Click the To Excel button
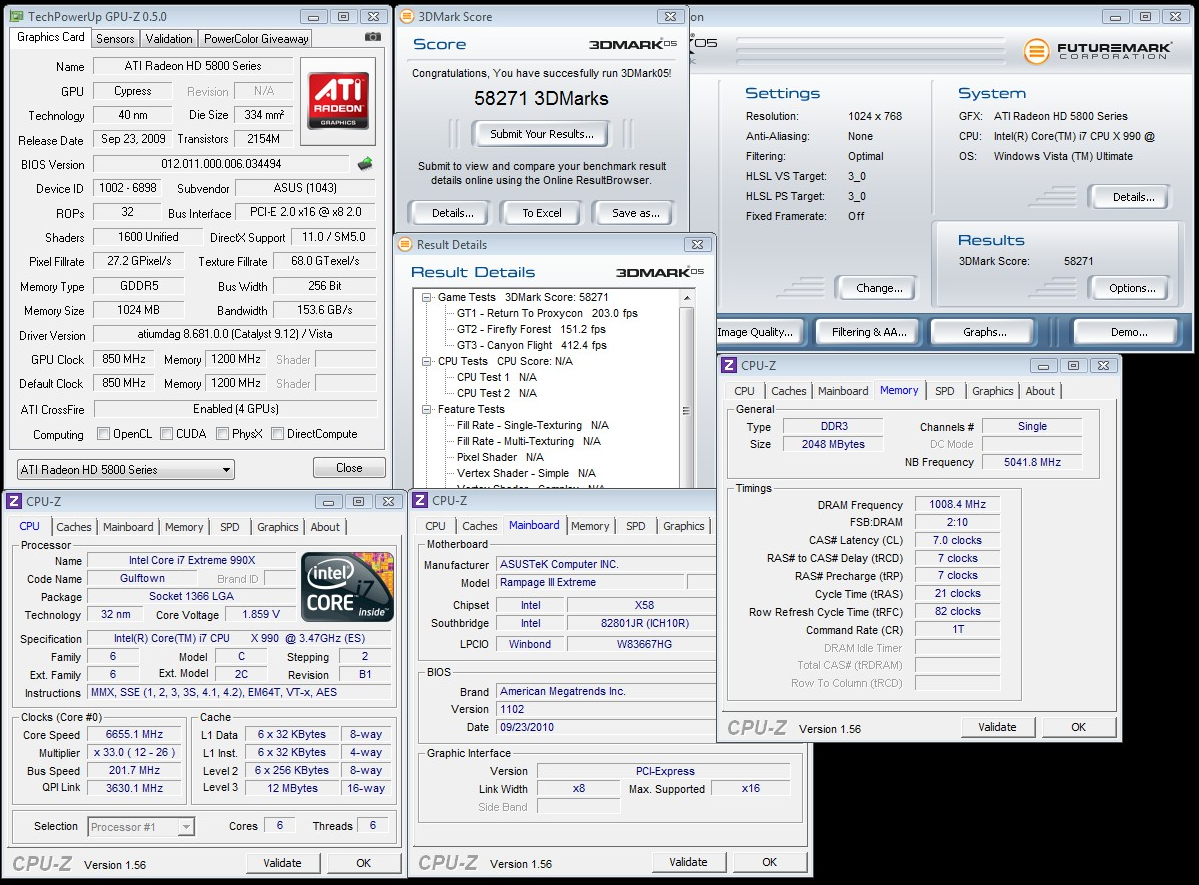The width and height of the screenshot is (1199, 885). coord(541,213)
